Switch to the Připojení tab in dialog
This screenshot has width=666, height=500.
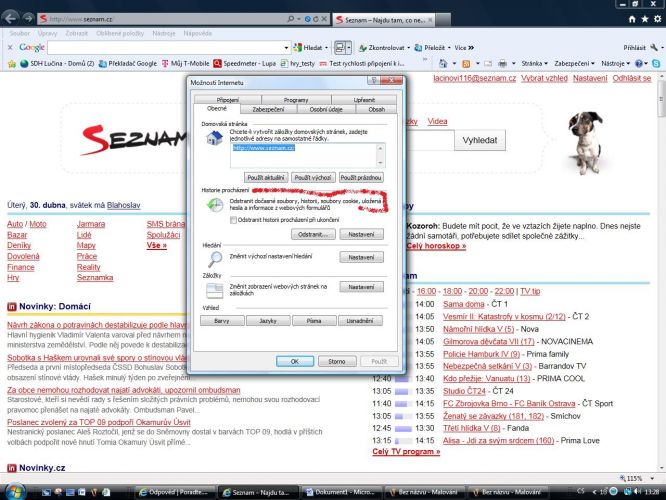click(228, 100)
